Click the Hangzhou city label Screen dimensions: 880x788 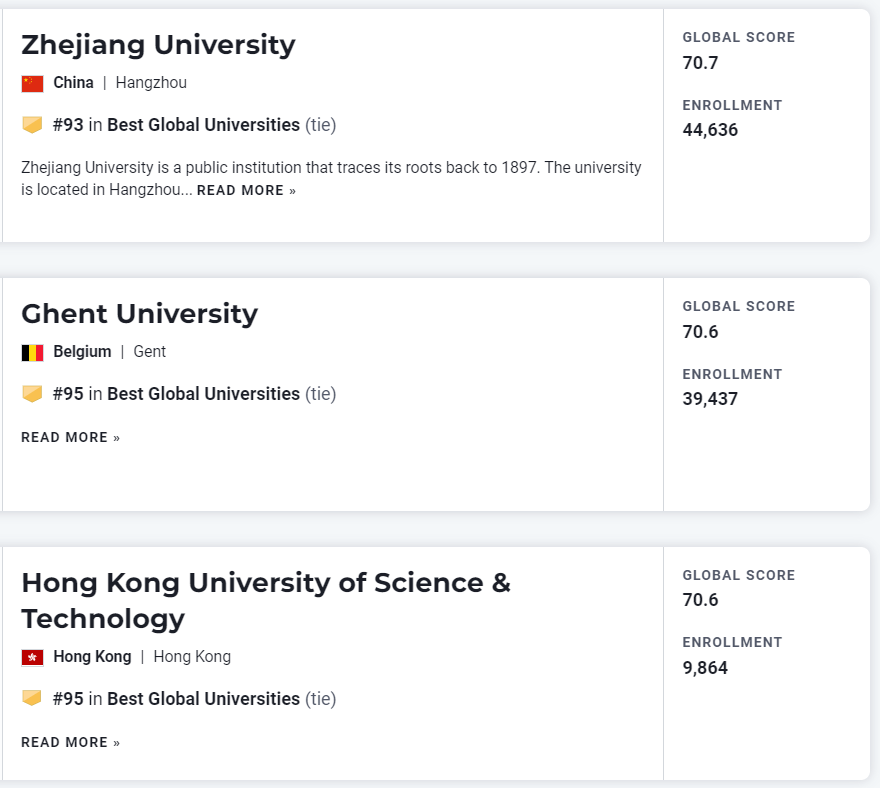tap(151, 83)
